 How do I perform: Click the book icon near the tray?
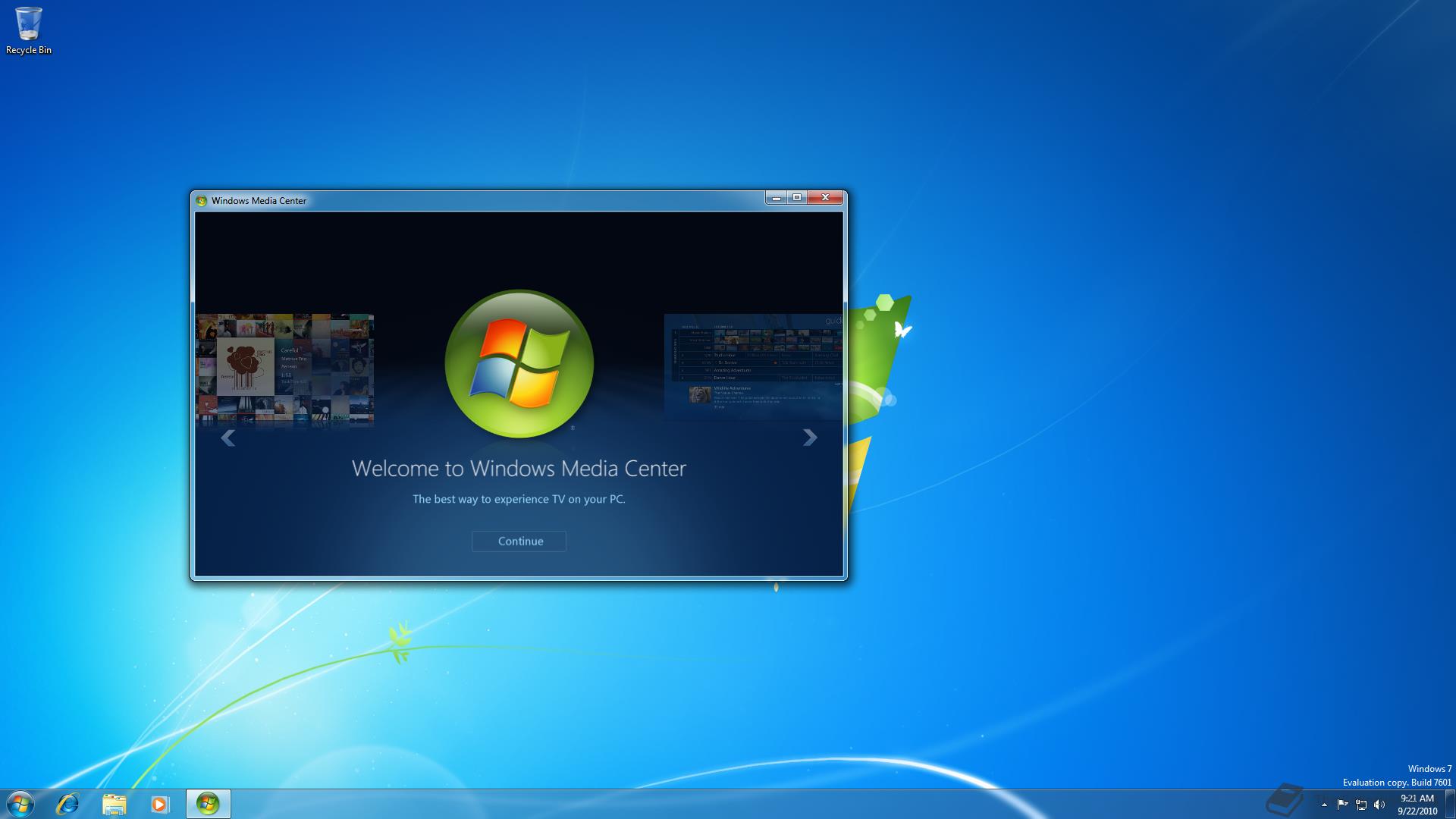click(x=1284, y=799)
